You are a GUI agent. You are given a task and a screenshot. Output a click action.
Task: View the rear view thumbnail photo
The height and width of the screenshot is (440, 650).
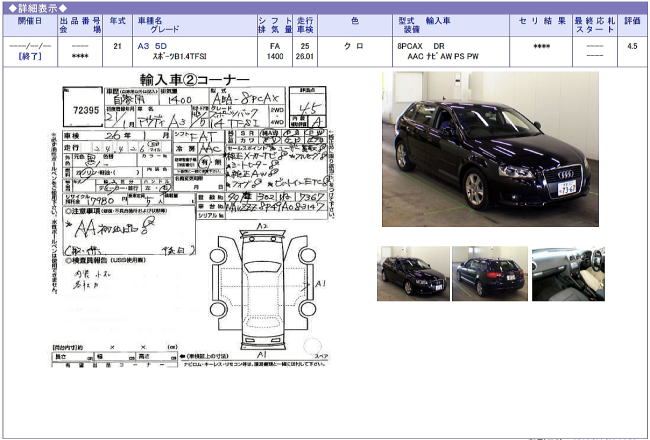coord(490,273)
